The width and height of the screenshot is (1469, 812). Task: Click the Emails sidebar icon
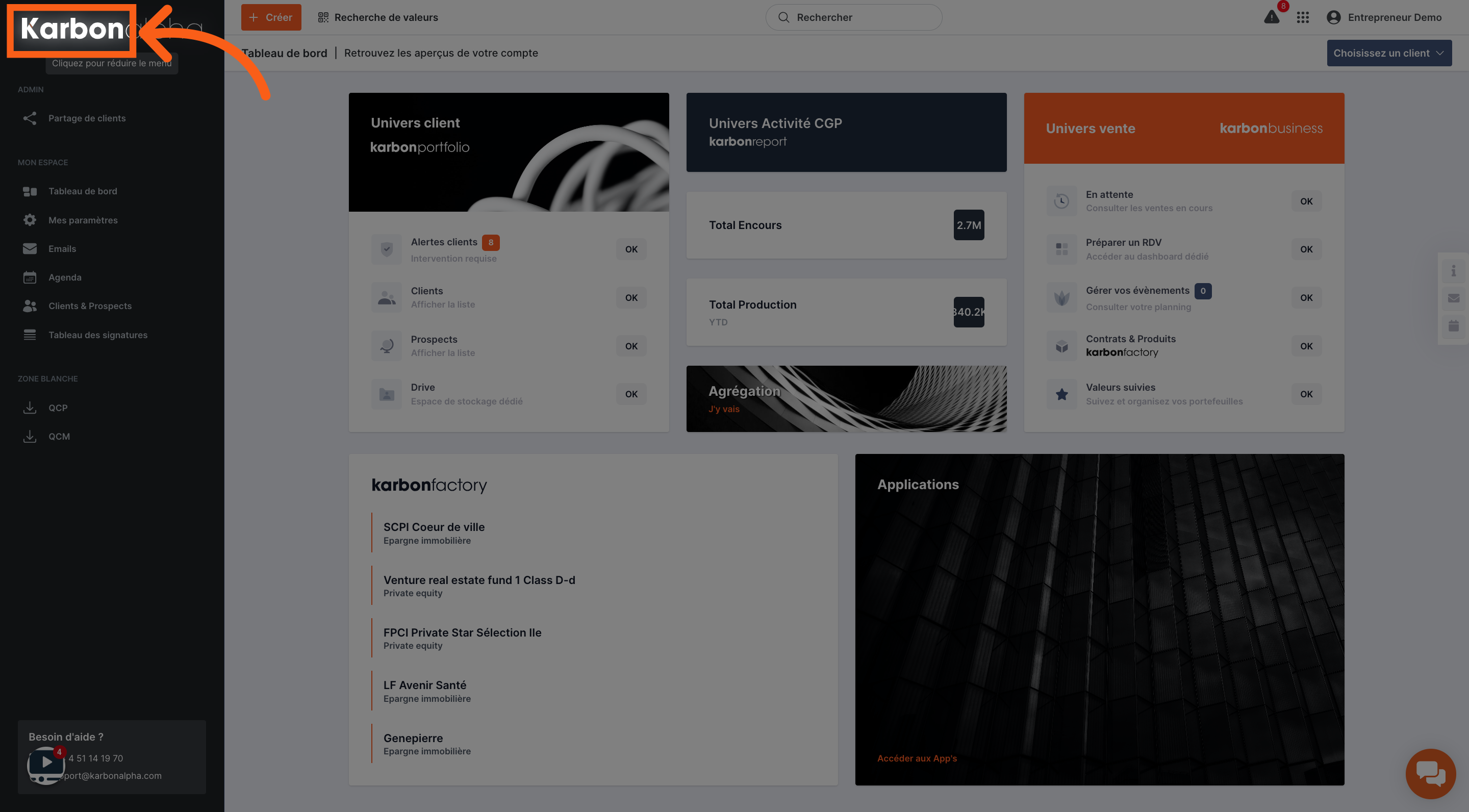tap(29, 248)
